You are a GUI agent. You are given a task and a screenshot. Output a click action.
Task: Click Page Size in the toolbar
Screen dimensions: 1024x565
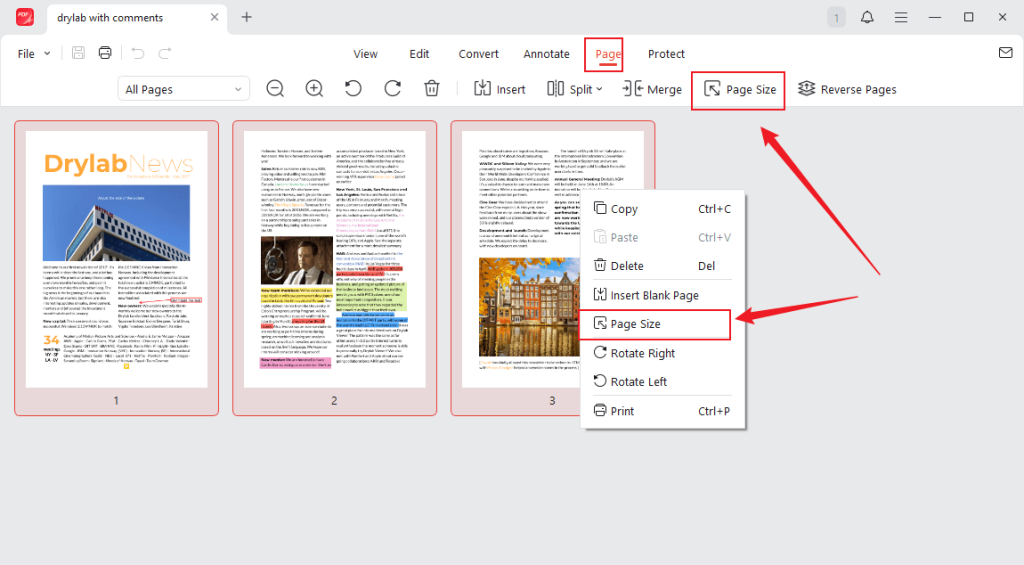click(x=740, y=89)
